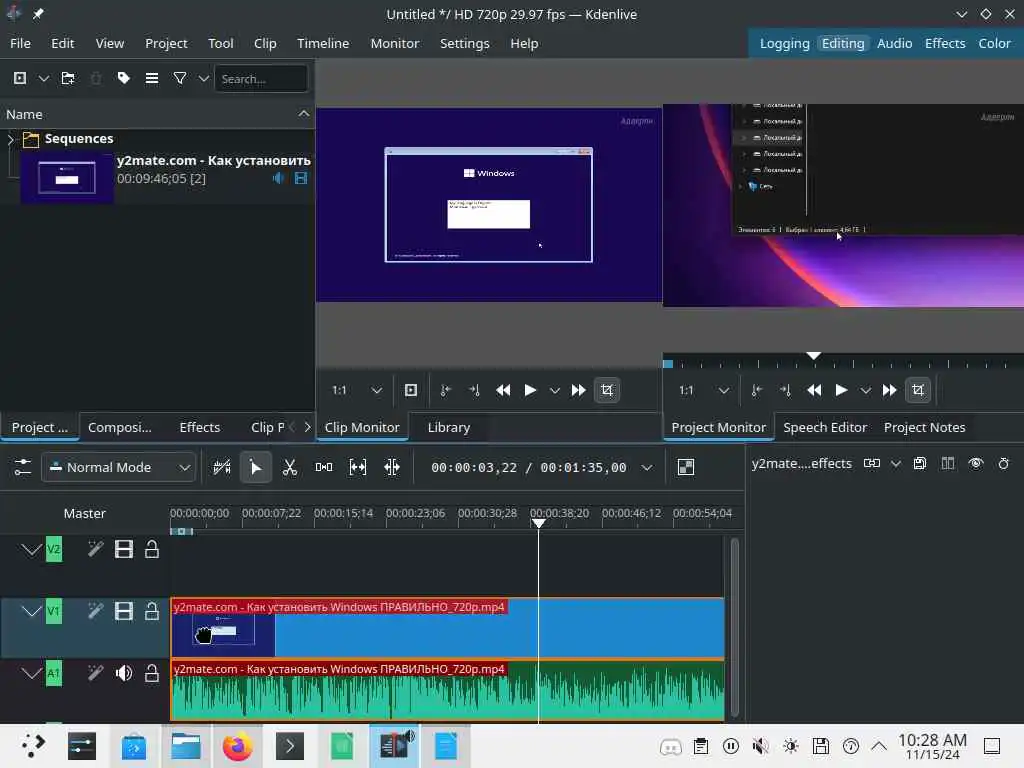Hide video track V2
The image size is (1024, 768).
[123, 549]
